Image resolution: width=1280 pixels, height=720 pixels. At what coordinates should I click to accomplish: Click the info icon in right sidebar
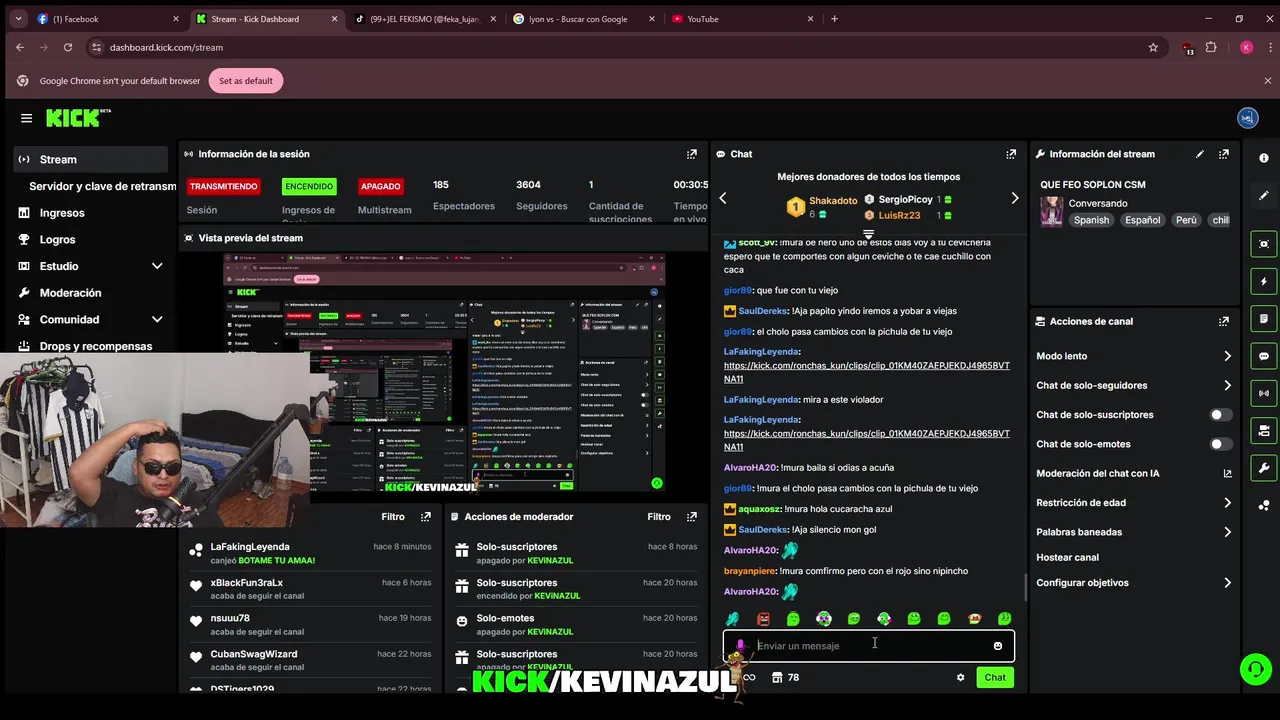1264,158
